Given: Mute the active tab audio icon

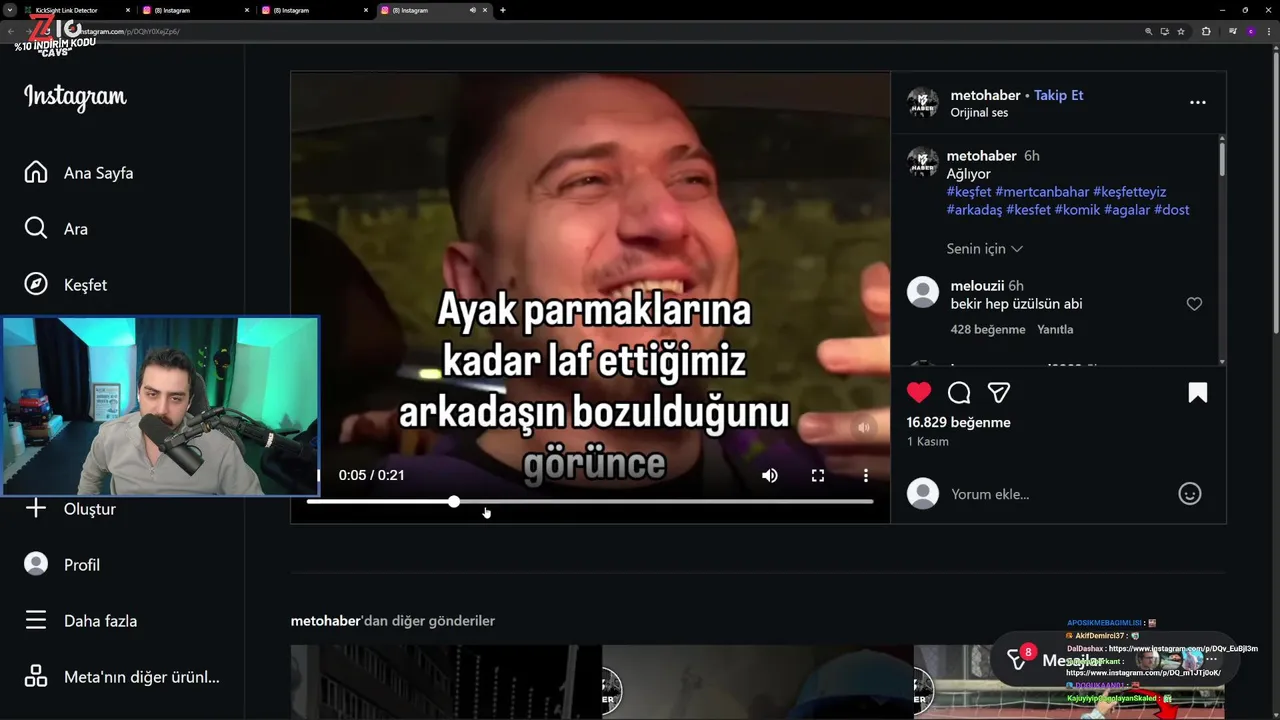Looking at the screenshot, I should (x=472, y=10).
